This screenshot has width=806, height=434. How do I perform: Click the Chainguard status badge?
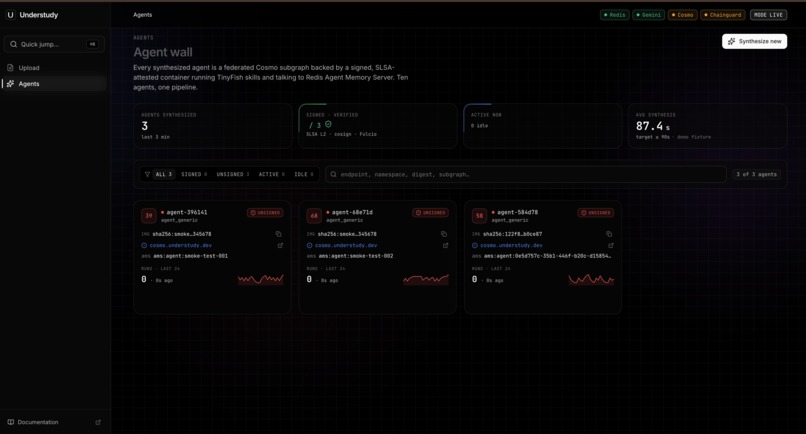point(723,15)
